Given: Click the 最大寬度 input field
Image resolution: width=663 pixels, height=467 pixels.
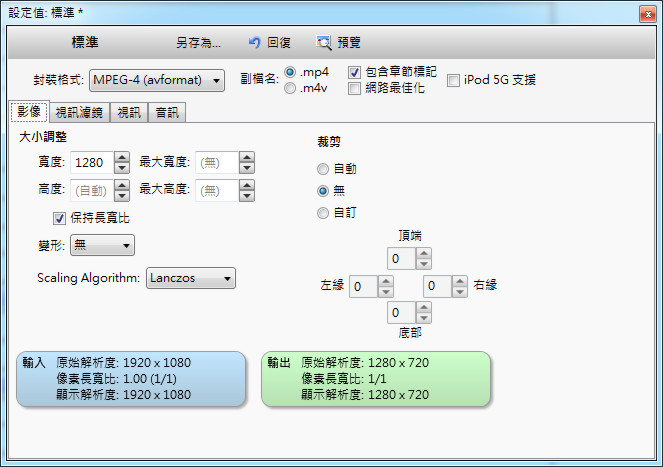Looking at the screenshot, I should 217,163.
